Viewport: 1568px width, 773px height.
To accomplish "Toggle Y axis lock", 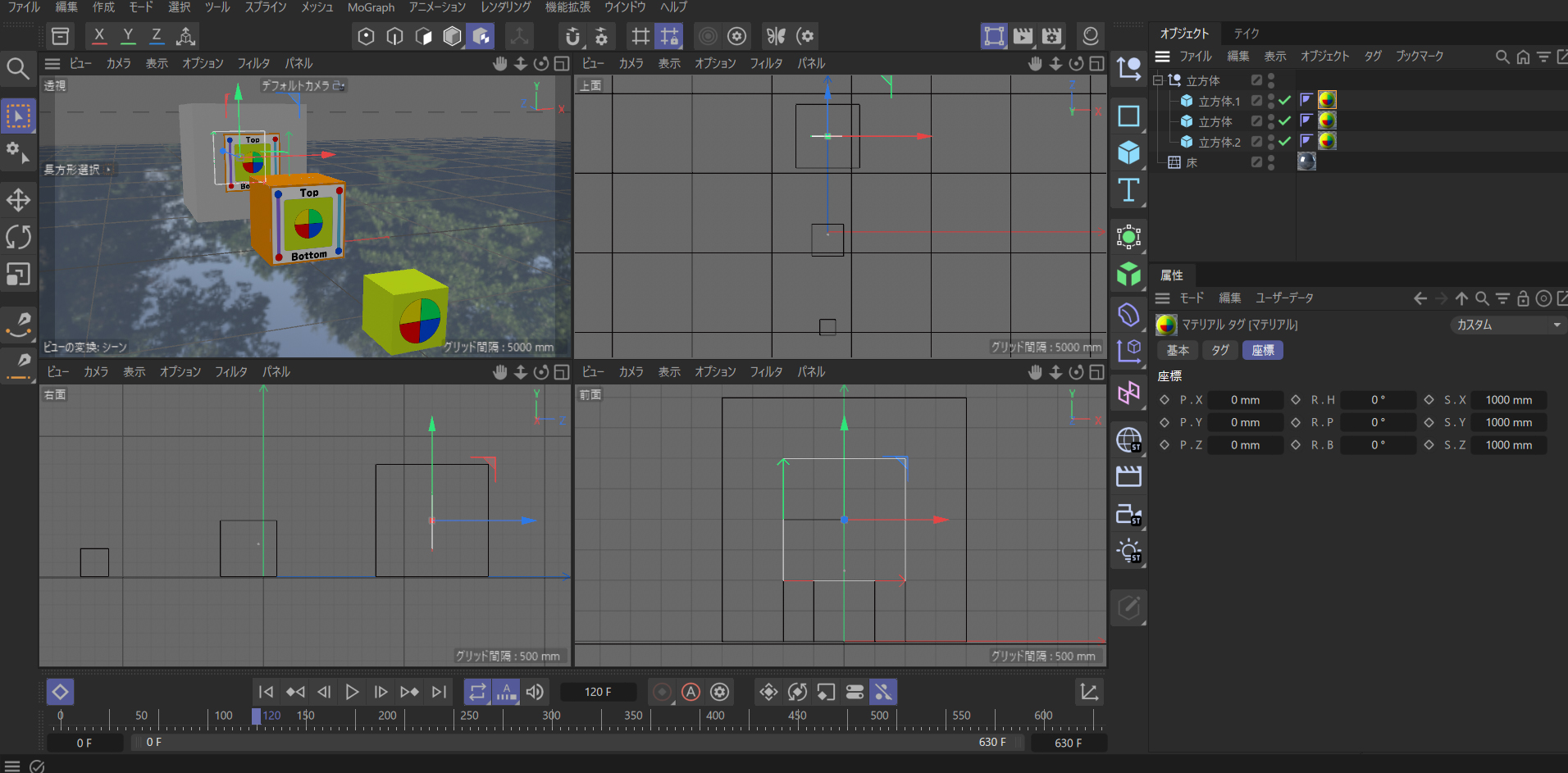I will tap(128, 36).
